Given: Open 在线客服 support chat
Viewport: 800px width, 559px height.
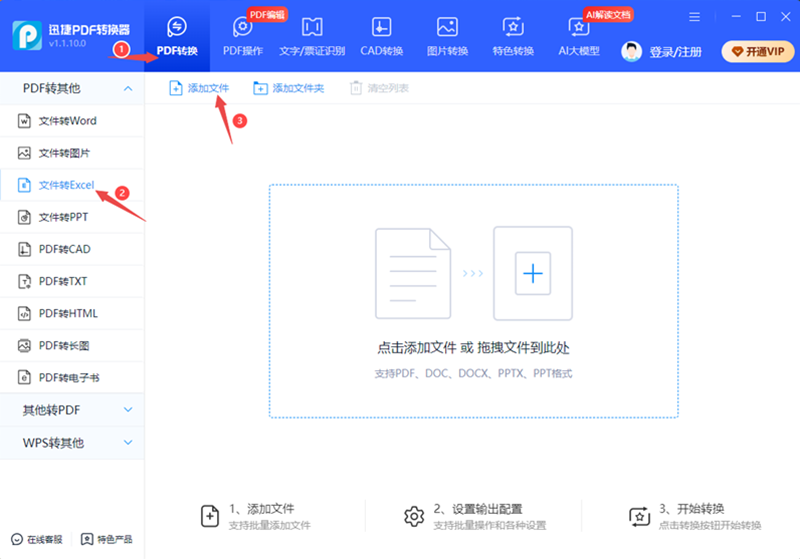Looking at the screenshot, I should coord(37,539).
